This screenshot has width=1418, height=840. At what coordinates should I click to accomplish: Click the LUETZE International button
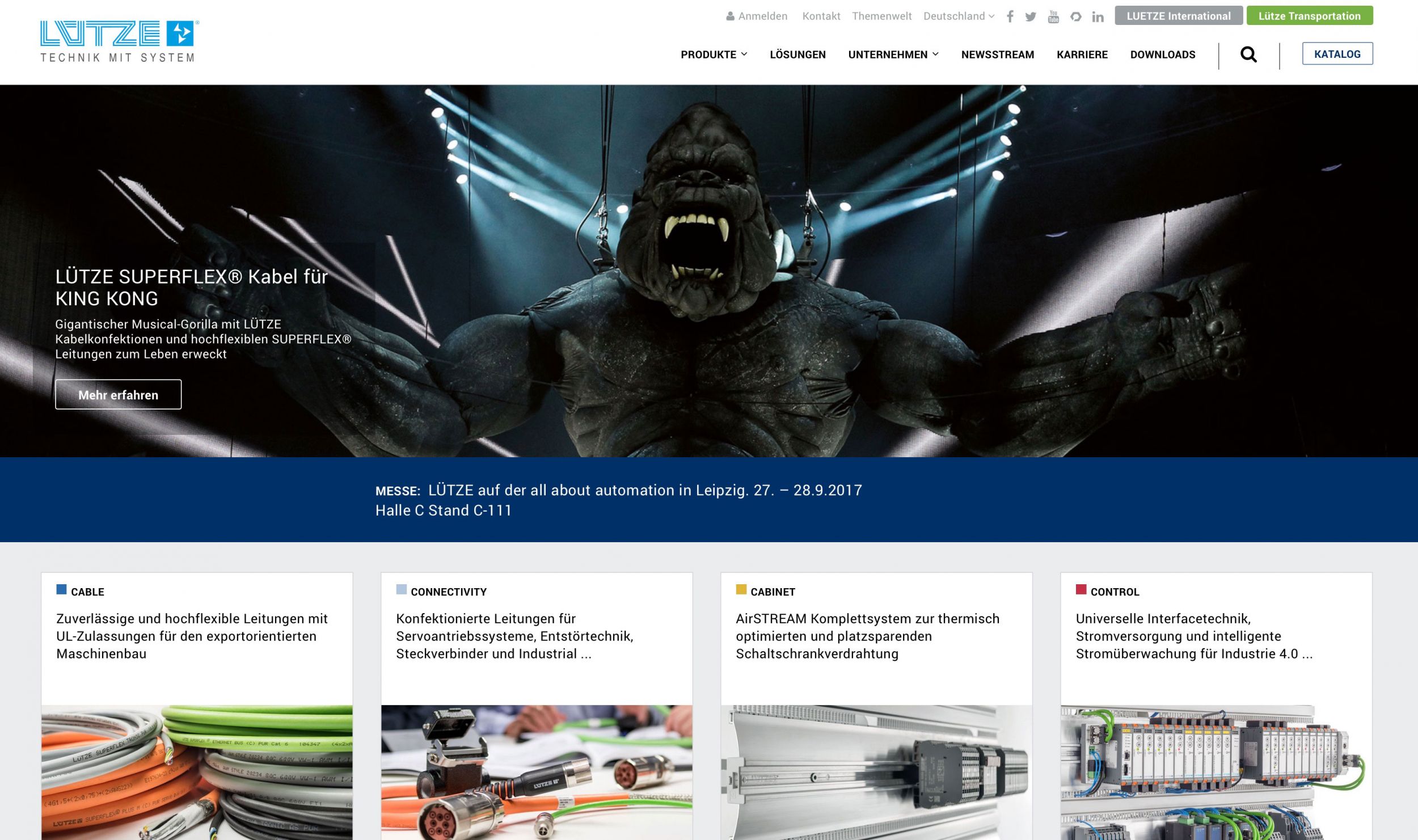(x=1179, y=16)
